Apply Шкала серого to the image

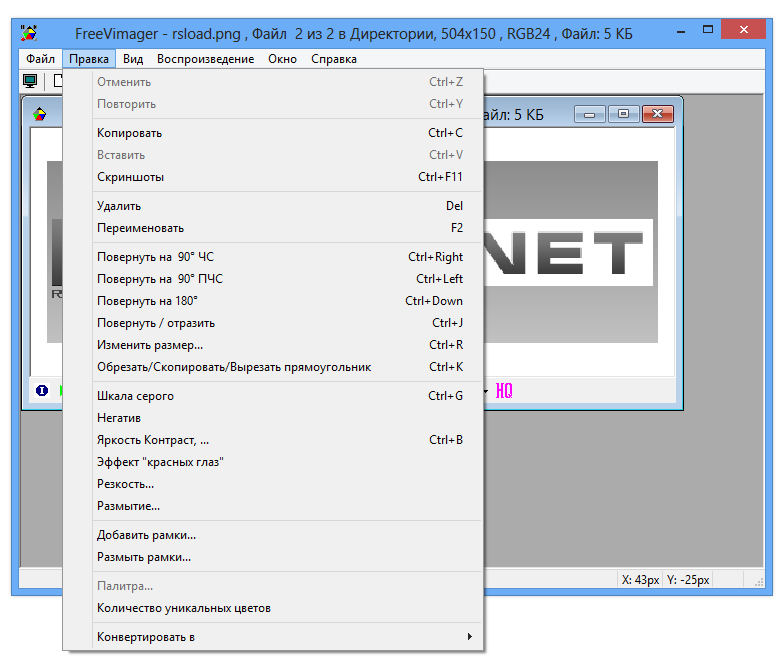(x=273, y=396)
